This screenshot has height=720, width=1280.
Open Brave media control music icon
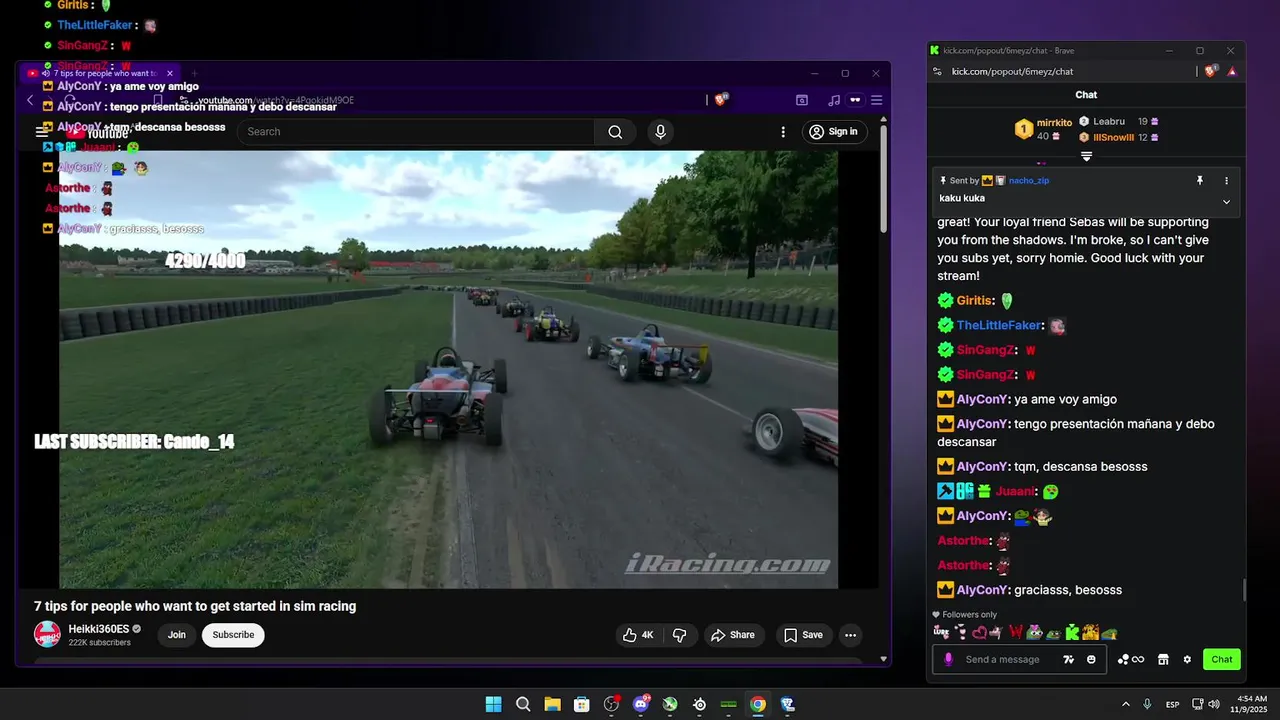pos(834,100)
